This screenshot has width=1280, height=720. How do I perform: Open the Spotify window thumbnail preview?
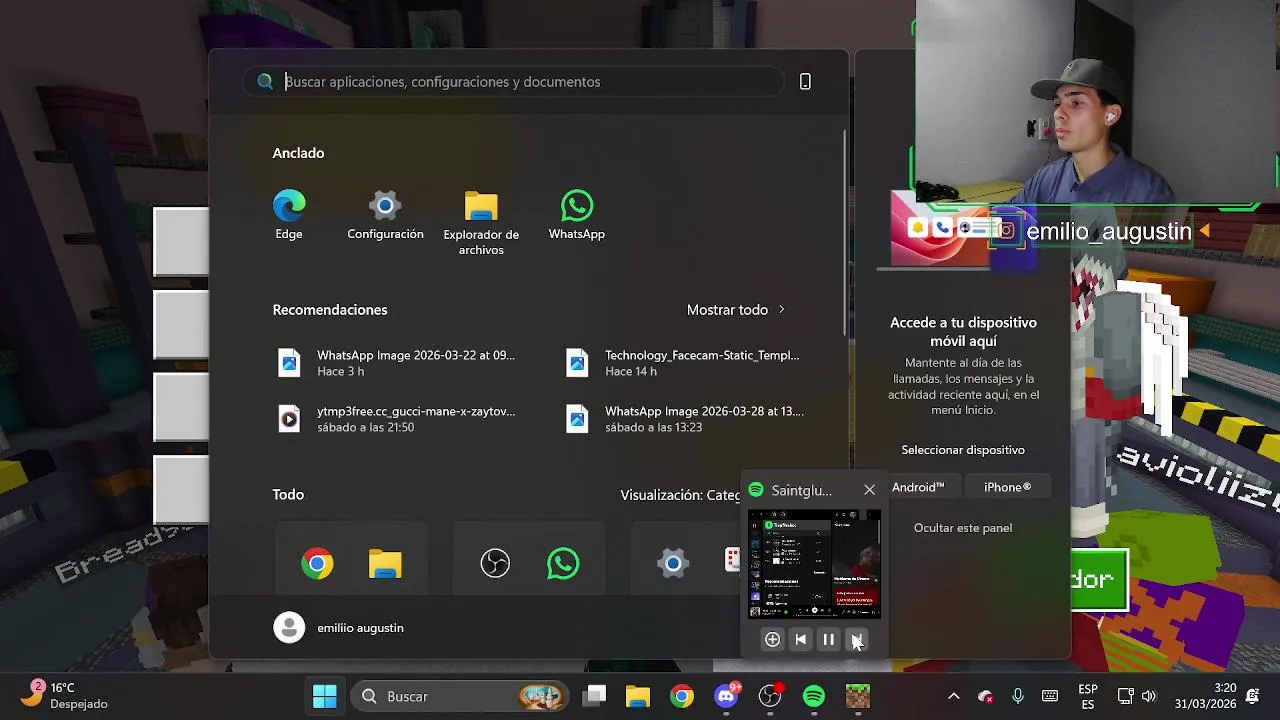(x=814, y=564)
